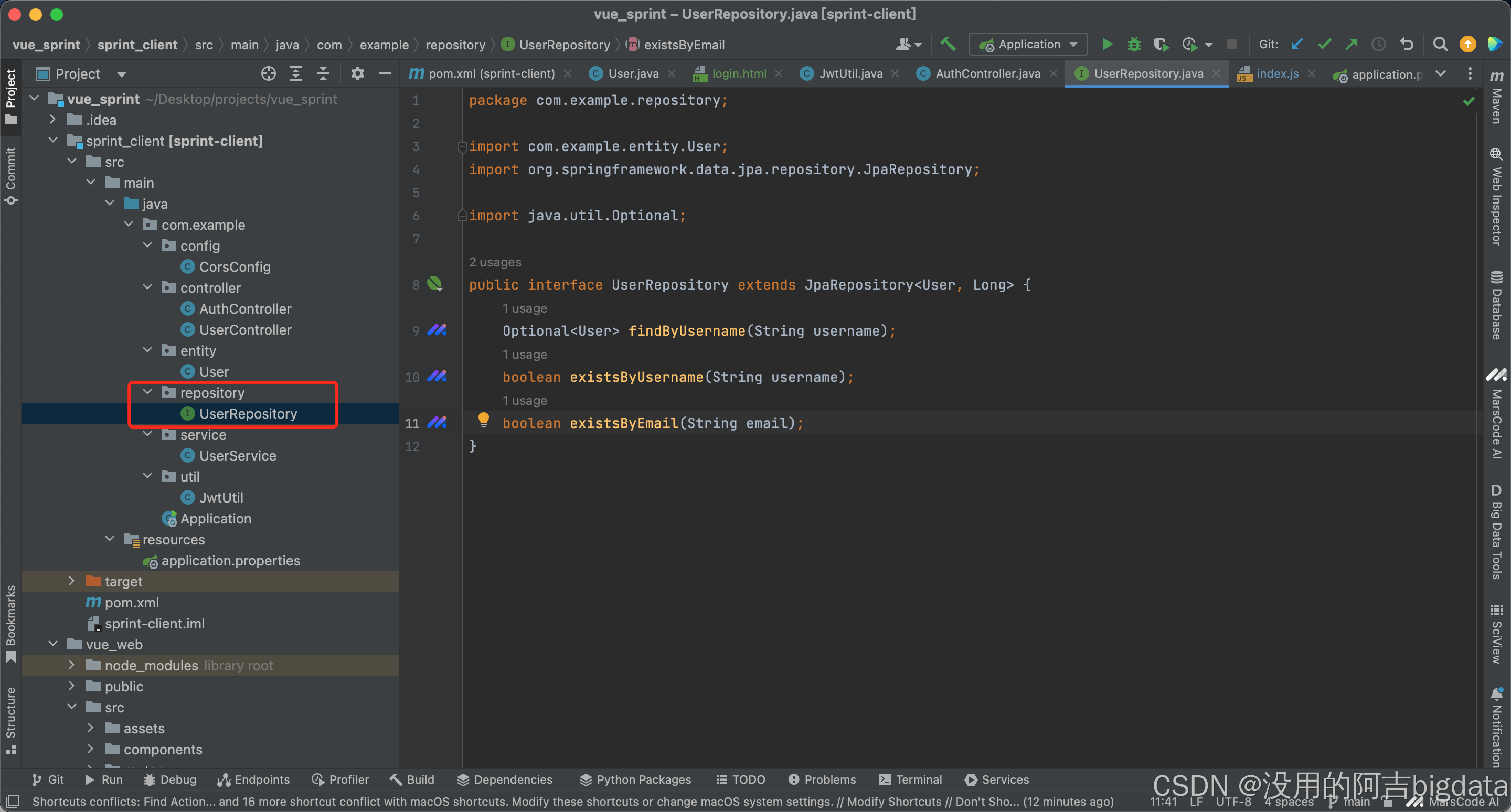Screen dimensions: 1511x812
Task: Click the intention lightbulb on line 11
Action: (483, 419)
